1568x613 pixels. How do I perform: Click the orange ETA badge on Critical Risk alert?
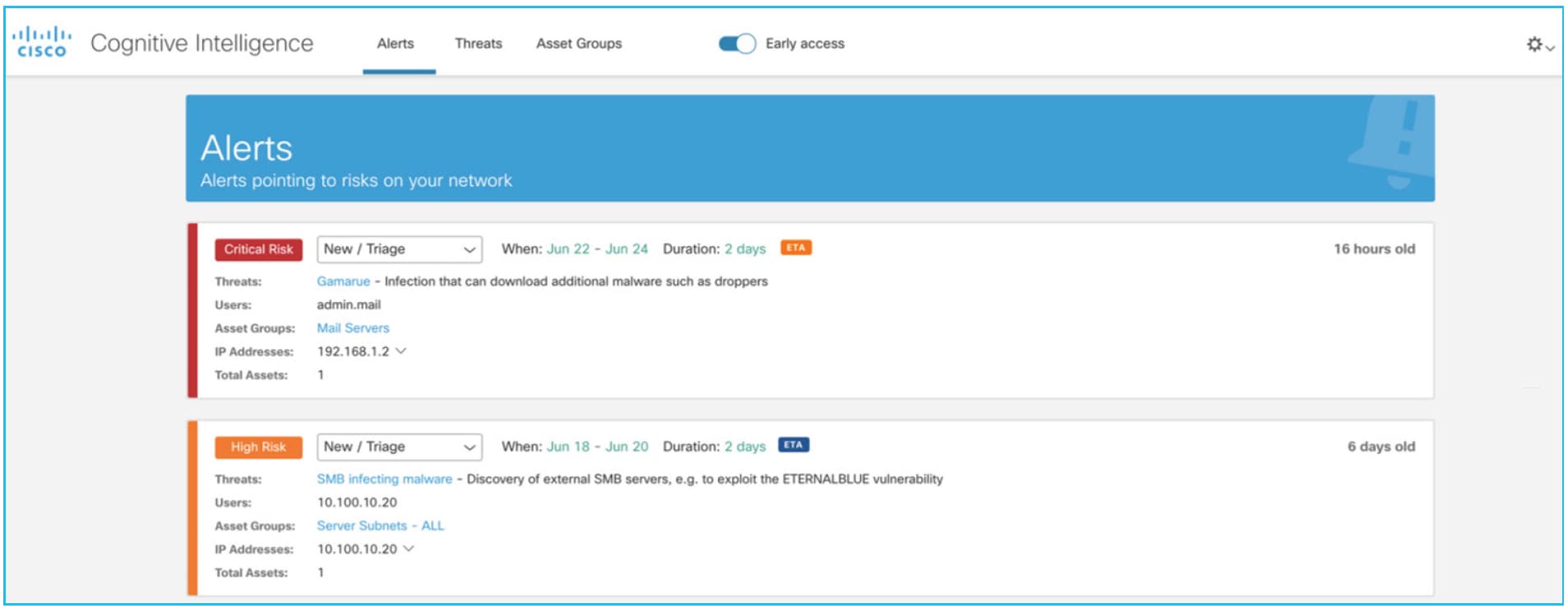point(795,248)
